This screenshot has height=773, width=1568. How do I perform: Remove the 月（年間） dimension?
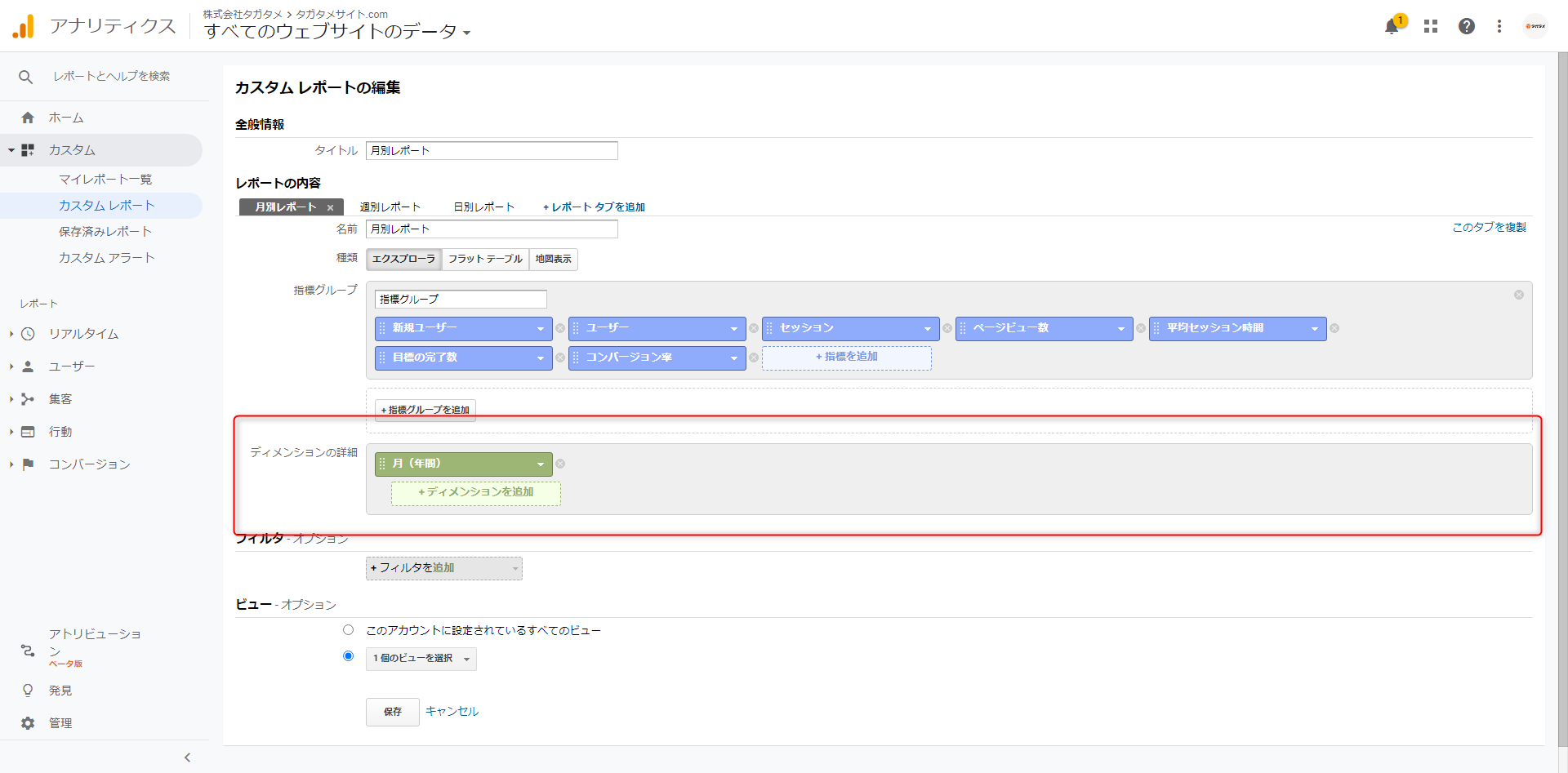[x=560, y=464]
